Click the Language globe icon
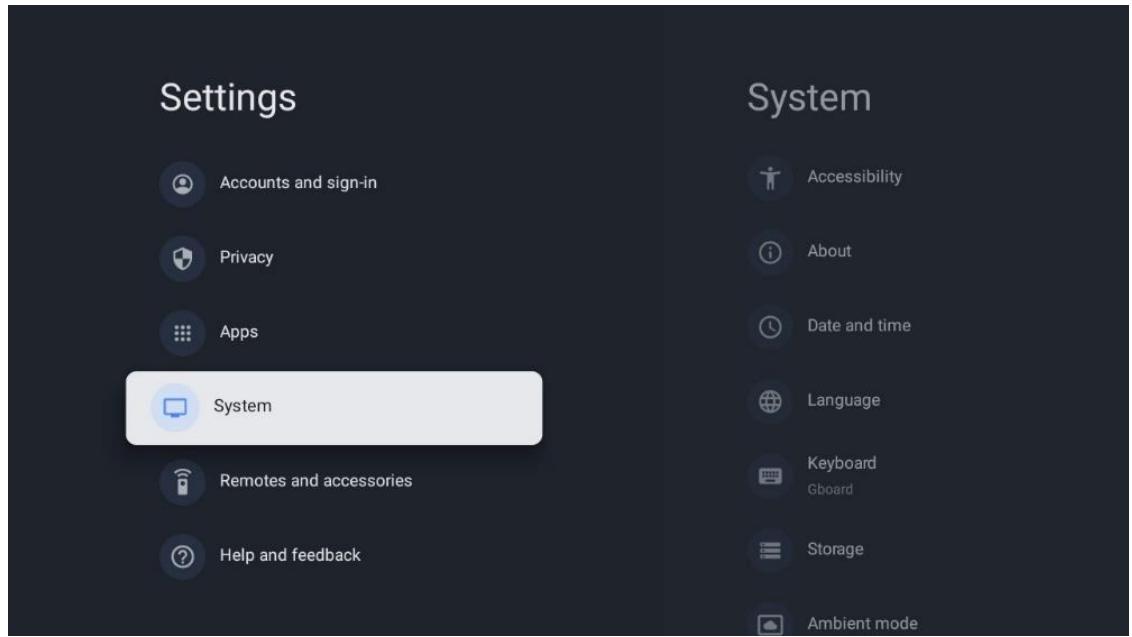The height and width of the screenshot is (637, 1132). [x=770, y=401]
